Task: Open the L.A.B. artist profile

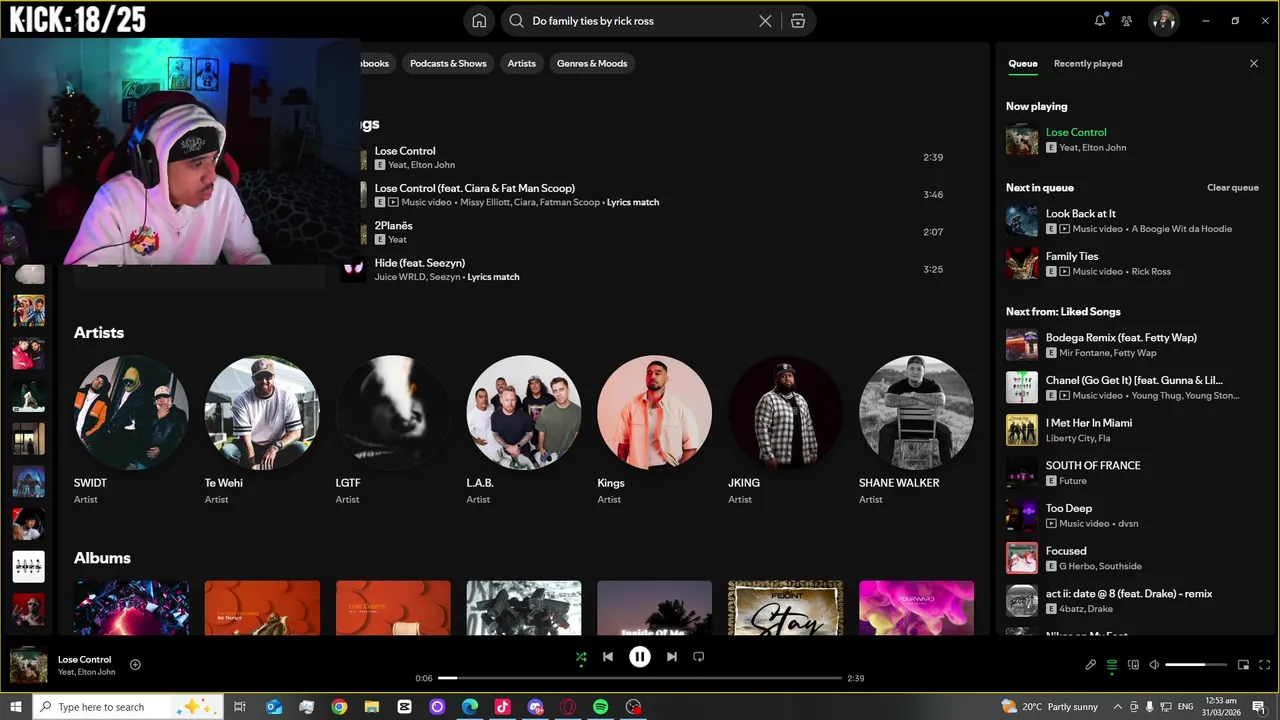Action: tap(524, 412)
